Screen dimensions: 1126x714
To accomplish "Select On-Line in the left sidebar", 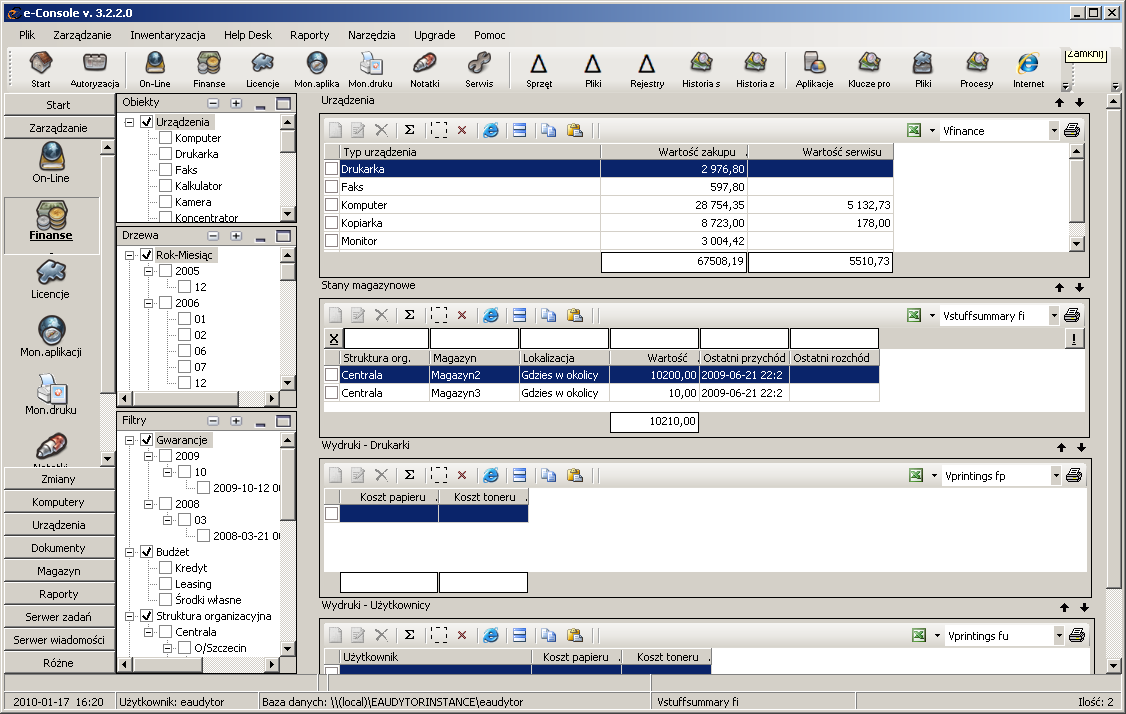I will (51, 163).
